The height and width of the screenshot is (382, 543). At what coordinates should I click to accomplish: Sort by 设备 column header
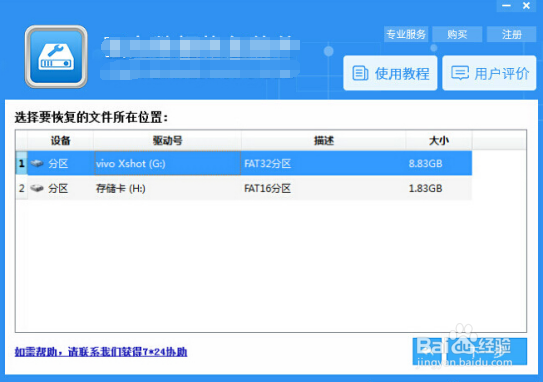pyautogui.click(x=61, y=140)
